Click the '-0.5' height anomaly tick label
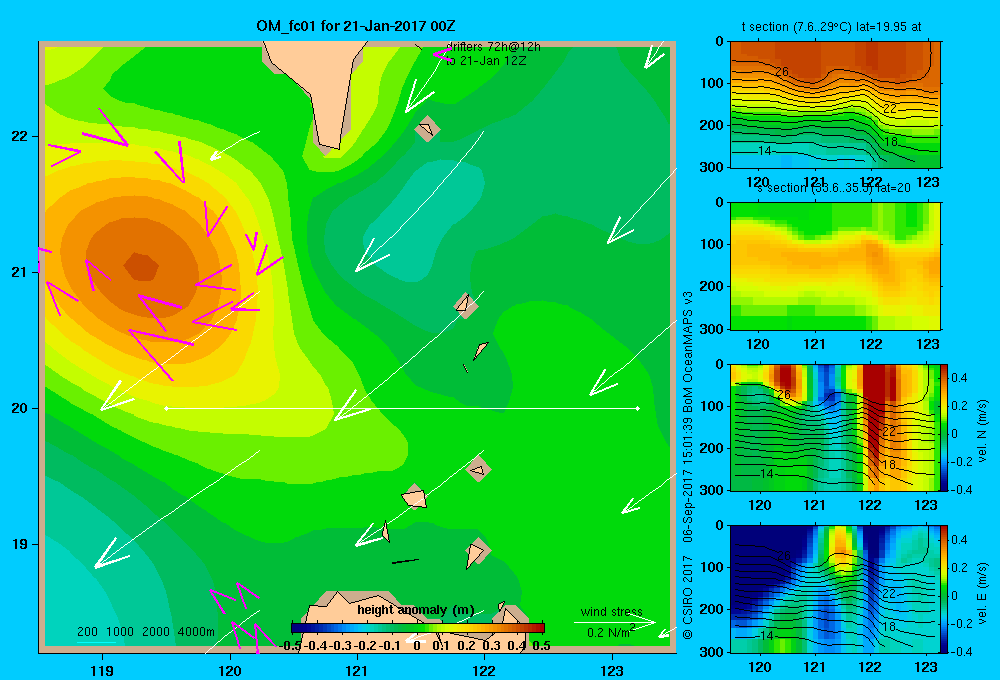Image resolution: width=1000 pixels, height=680 pixels. tap(290, 646)
